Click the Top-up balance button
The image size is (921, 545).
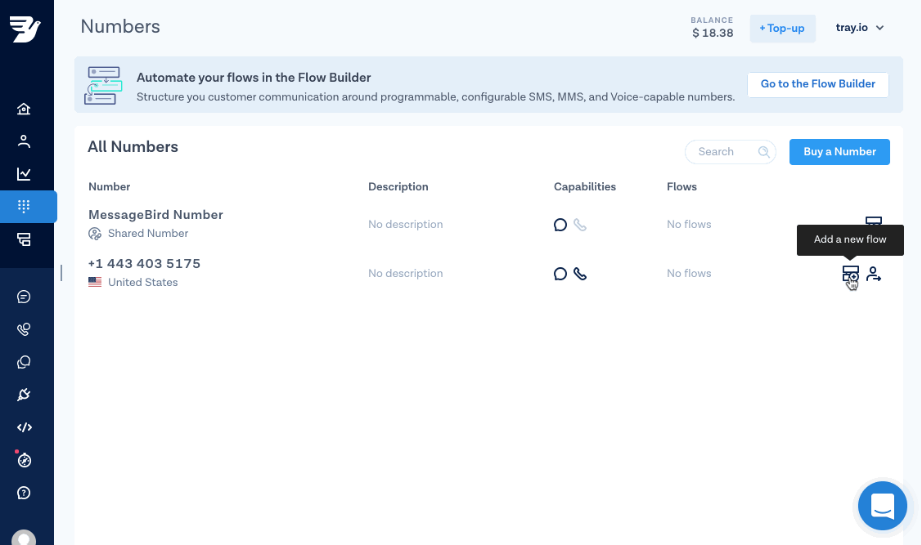click(782, 28)
